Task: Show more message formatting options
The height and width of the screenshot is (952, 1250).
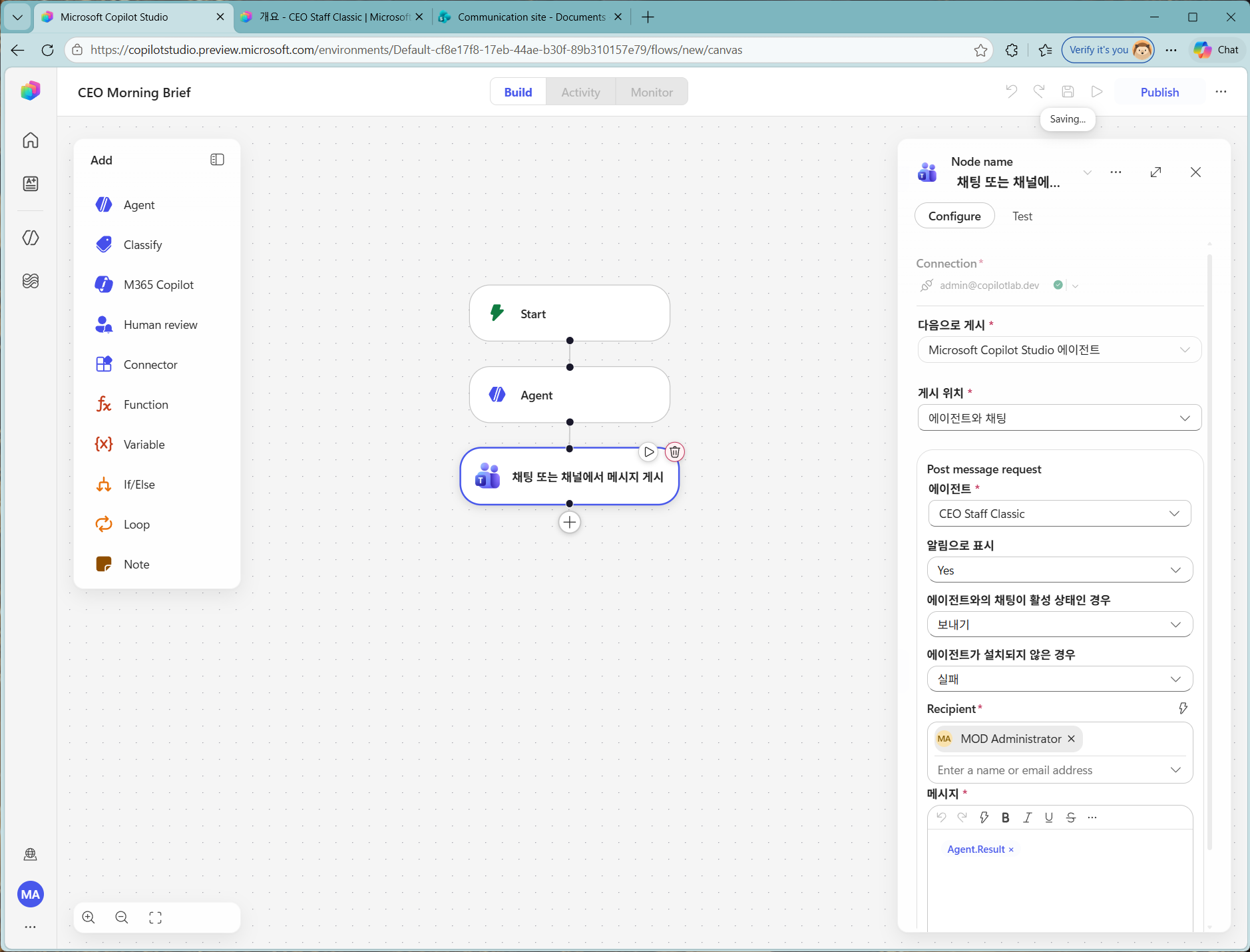Action: tap(1092, 818)
